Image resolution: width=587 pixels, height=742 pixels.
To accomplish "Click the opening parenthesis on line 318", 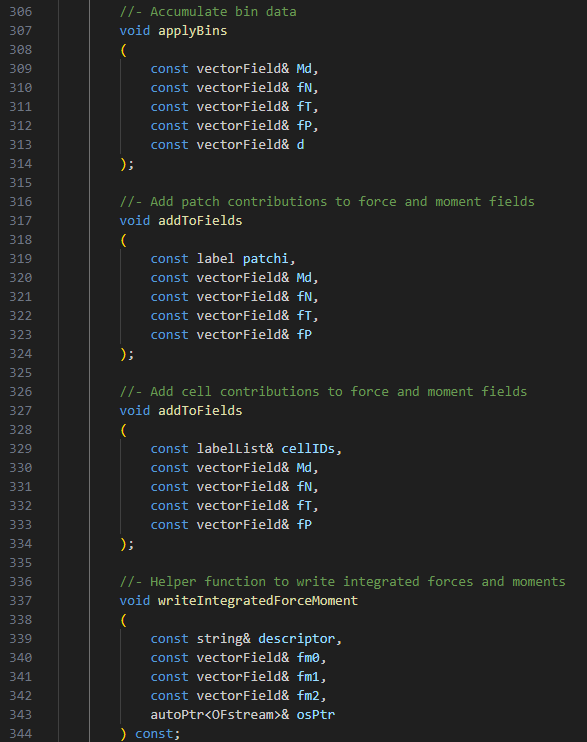I will click(124, 240).
